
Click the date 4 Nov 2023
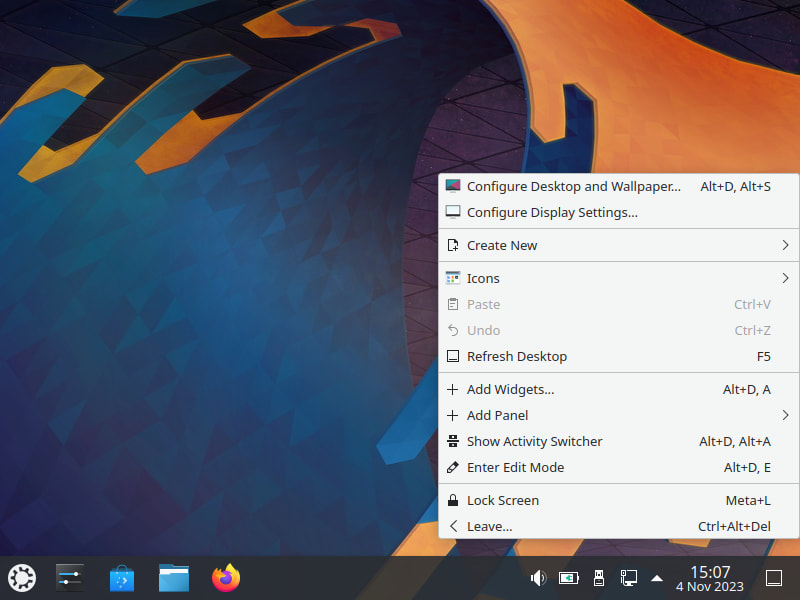pyautogui.click(x=710, y=587)
